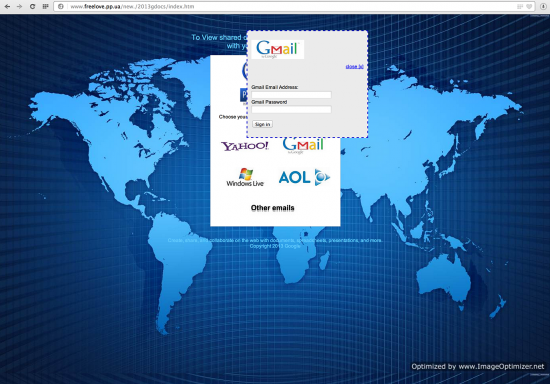Screen dimensions: 550x384
Task: Click the close [x] link in Gmail popup
Action: [x=354, y=66]
